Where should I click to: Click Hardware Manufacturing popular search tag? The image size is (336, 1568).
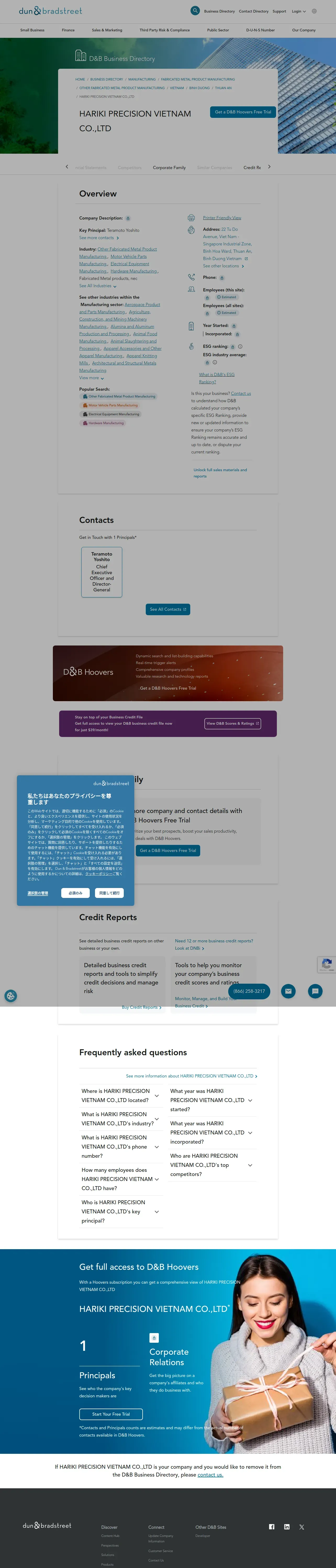click(103, 423)
